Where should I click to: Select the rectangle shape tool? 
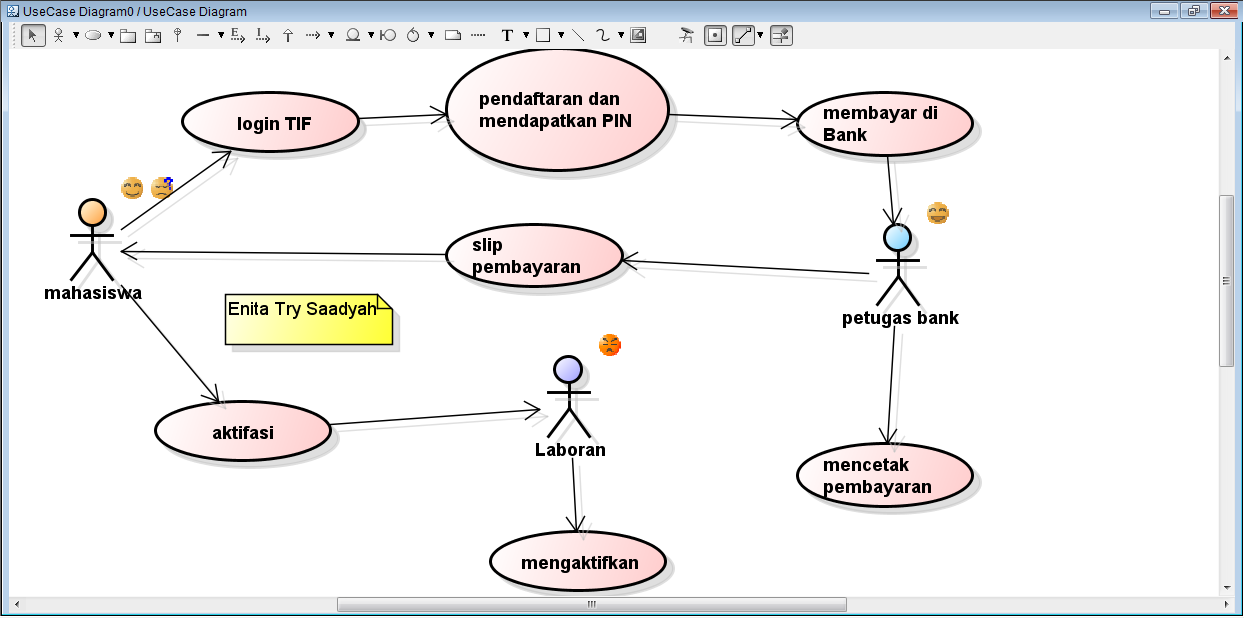click(x=542, y=35)
